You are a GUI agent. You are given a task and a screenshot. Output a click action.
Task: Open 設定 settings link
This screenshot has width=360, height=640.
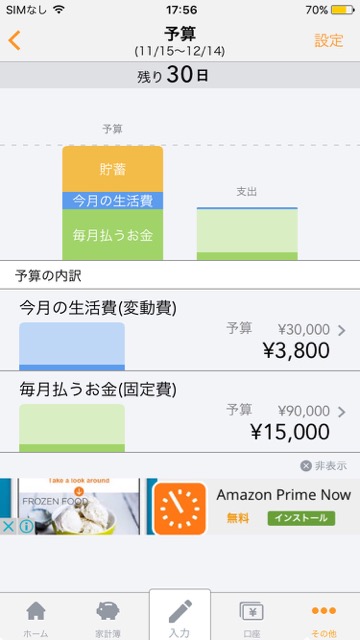click(329, 40)
